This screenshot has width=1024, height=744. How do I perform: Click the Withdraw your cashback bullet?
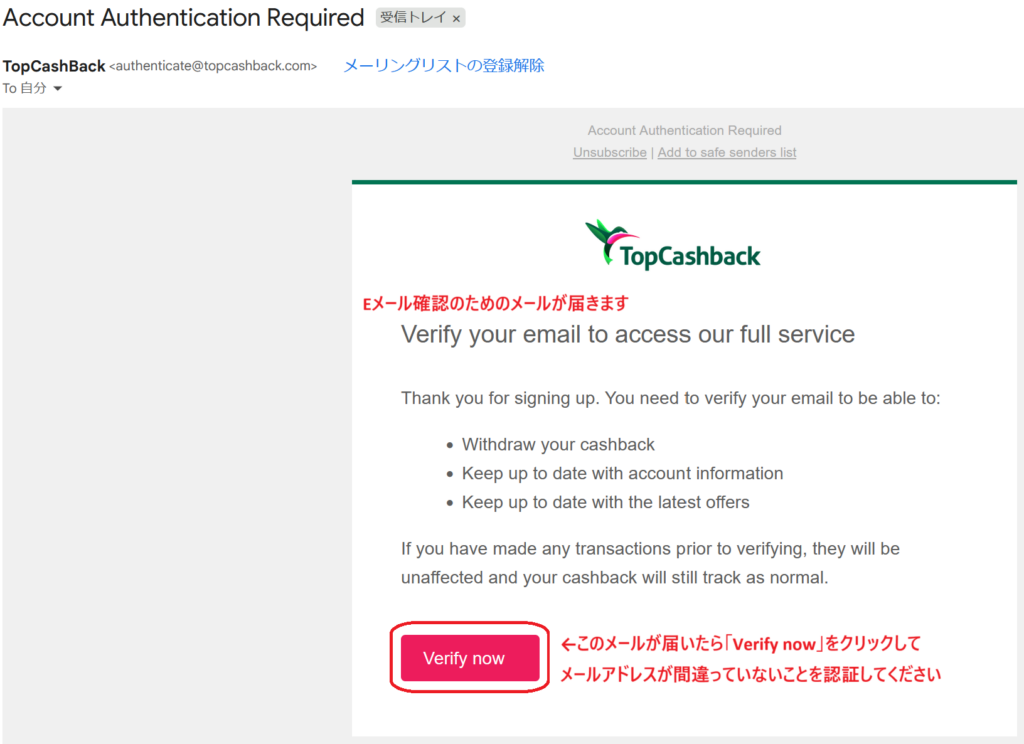(x=558, y=445)
